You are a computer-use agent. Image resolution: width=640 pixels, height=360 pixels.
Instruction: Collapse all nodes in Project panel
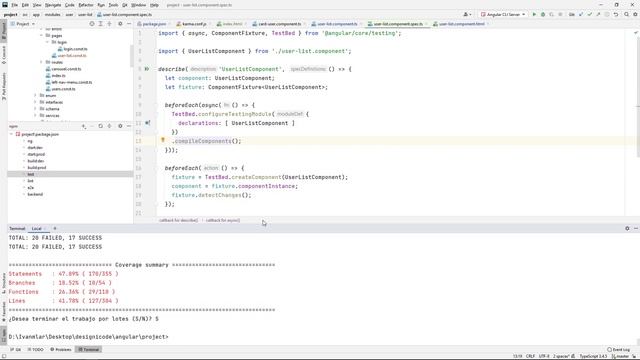pyautogui.click(x=109, y=24)
